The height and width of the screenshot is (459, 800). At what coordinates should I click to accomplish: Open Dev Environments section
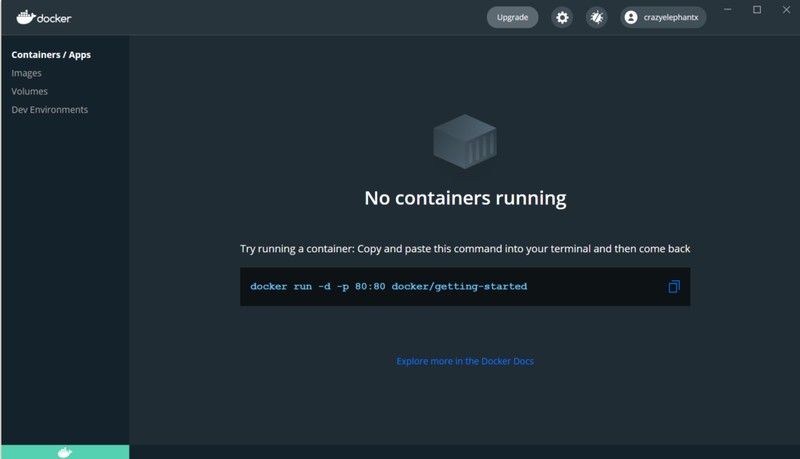49,110
